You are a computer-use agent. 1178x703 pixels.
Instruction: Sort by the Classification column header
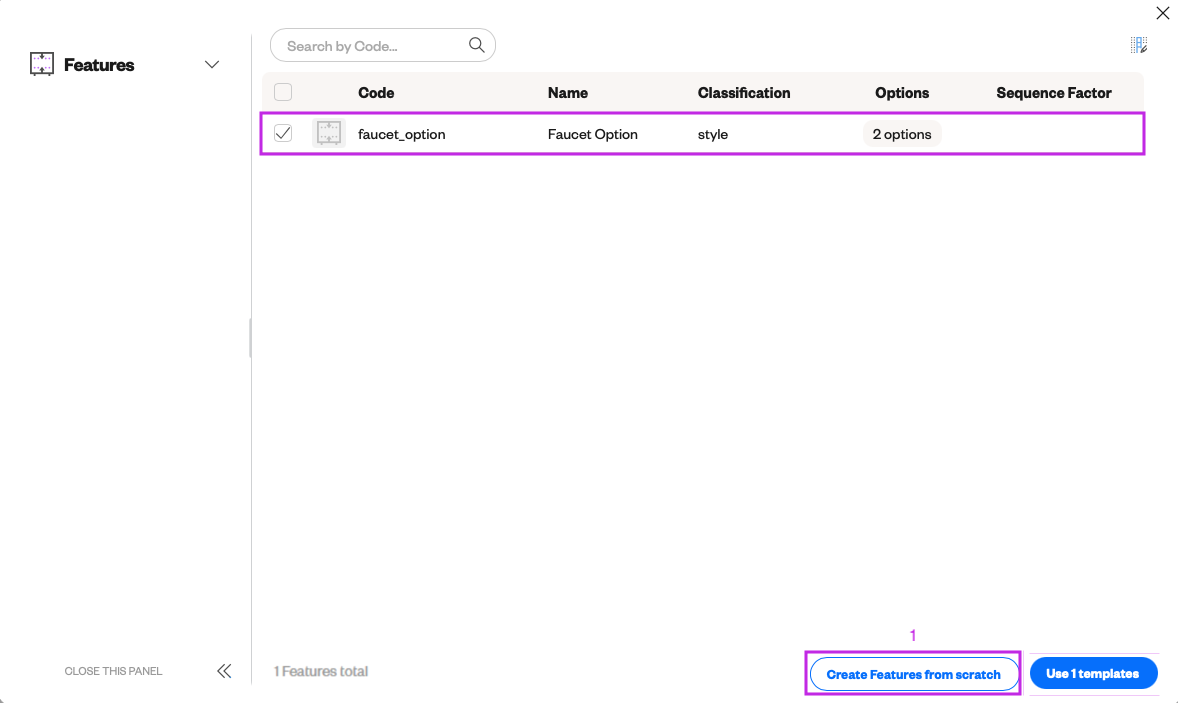(x=744, y=92)
